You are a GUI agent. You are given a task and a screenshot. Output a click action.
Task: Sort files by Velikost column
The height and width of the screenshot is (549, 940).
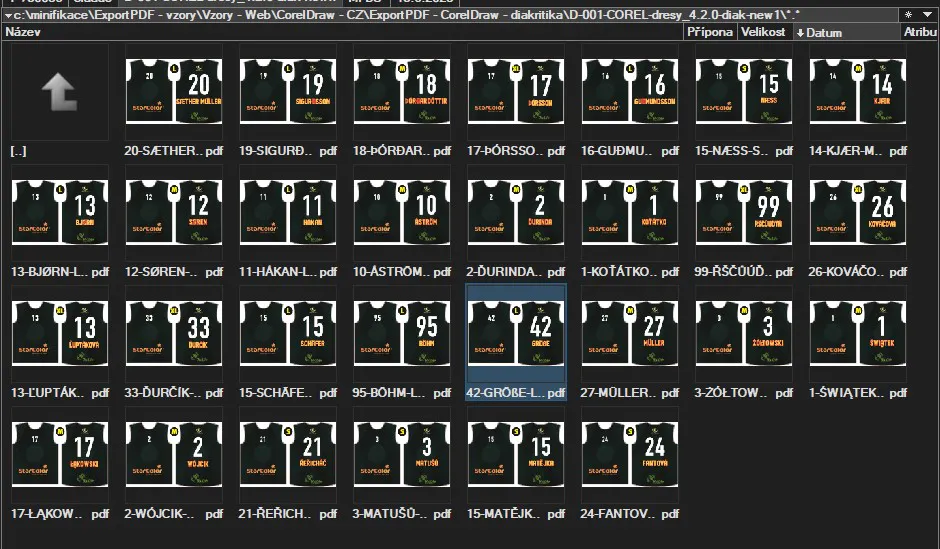763,32
